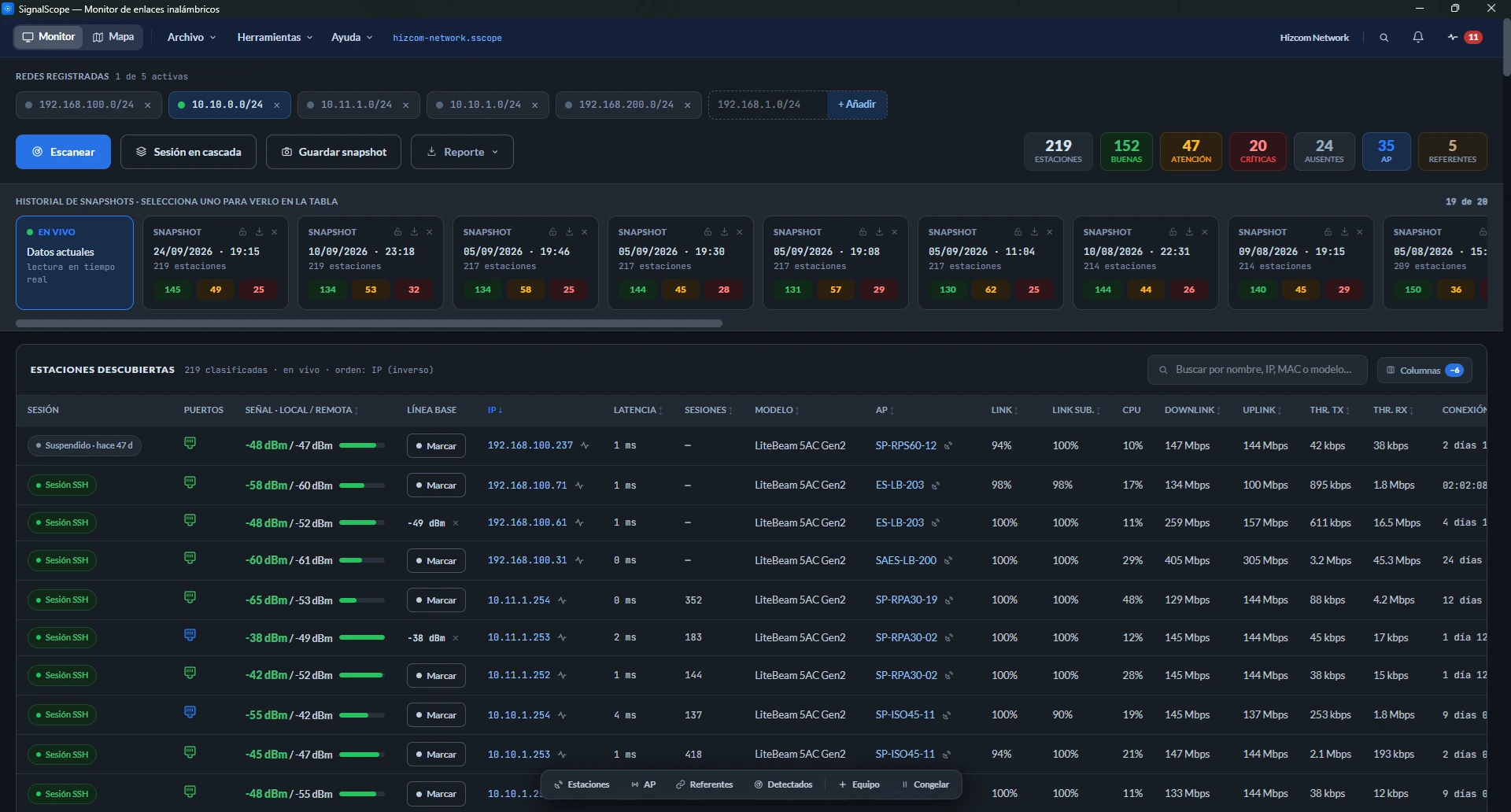Clear the -49 dBm baseline mark
Image resolution: width=1511 pixels, height=812 pixels.
pyautogui.click(x=456, y=523)
